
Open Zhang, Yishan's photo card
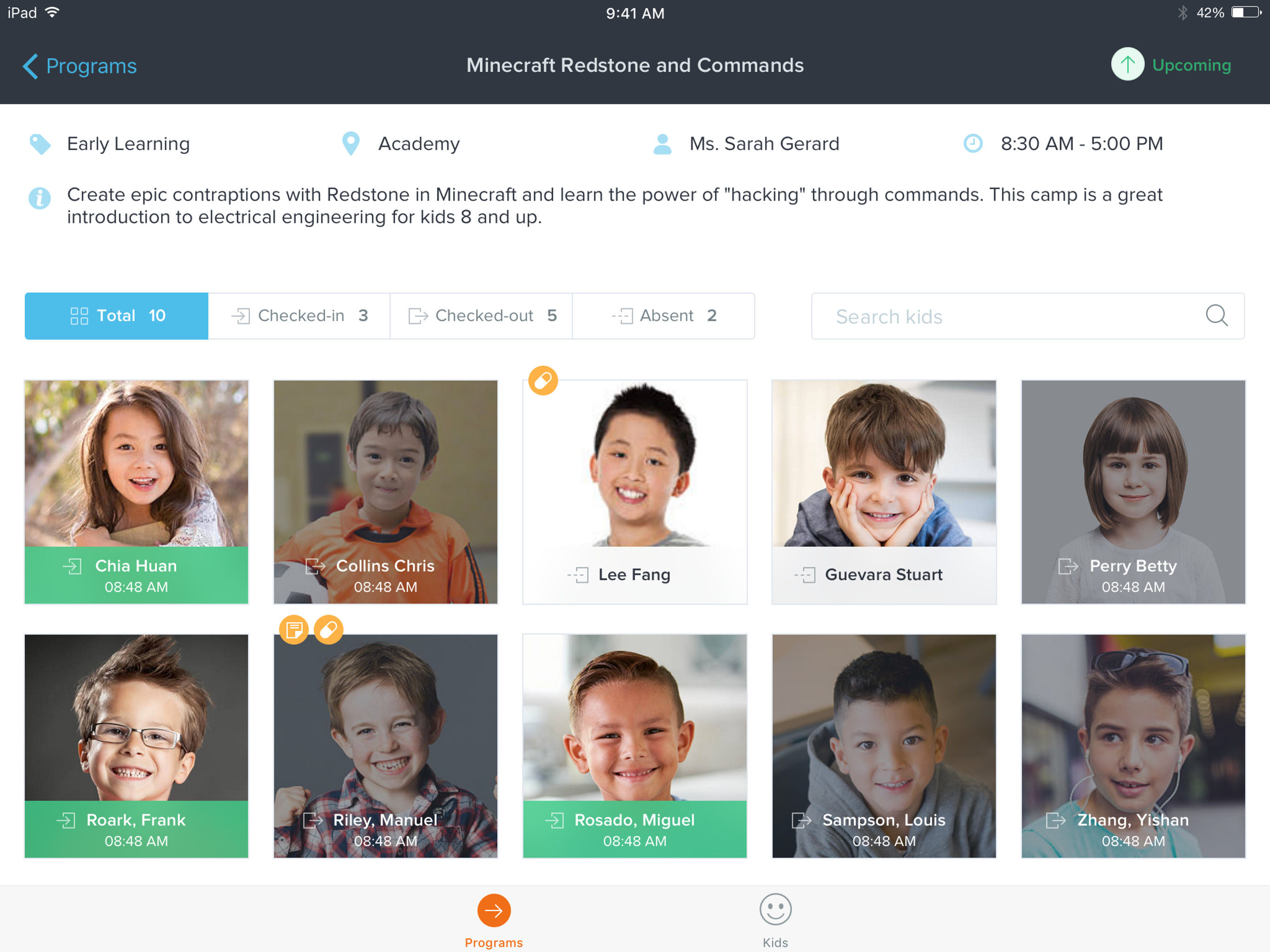tap(1133, 746)
